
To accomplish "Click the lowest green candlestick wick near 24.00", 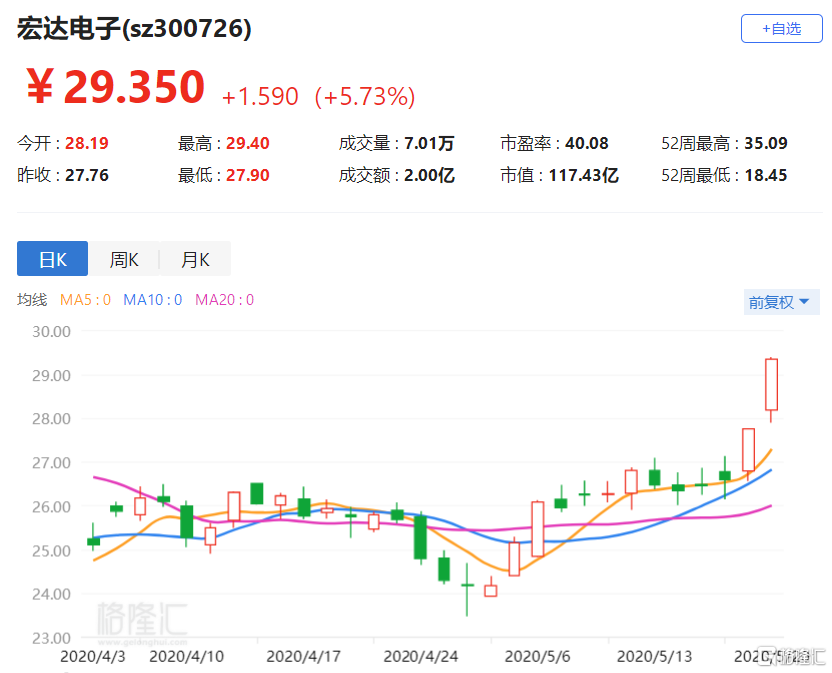I will pyautogui.click(x=467, y=589).
